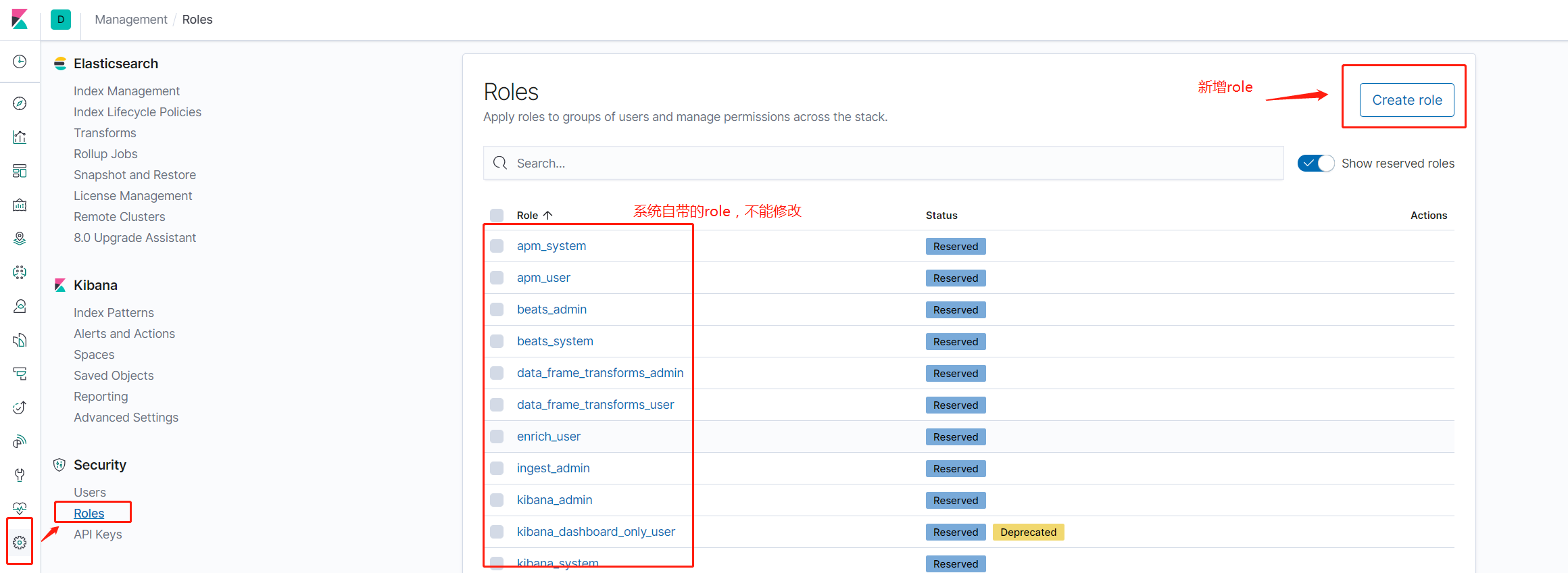
Task: Click the Elasticsearch section logo
Action: tap(60, 64)
